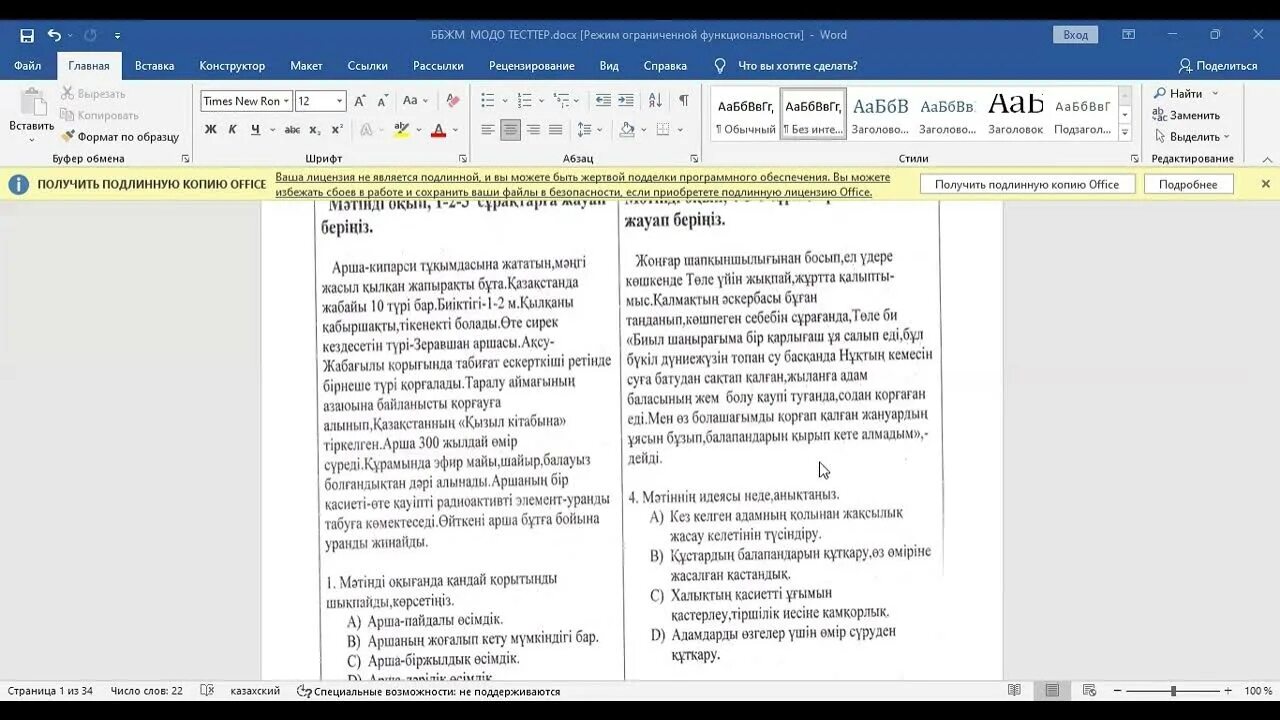Expand font color dropdown arrow
Viewport: 1280px width, 720px height.
point(455,130)
